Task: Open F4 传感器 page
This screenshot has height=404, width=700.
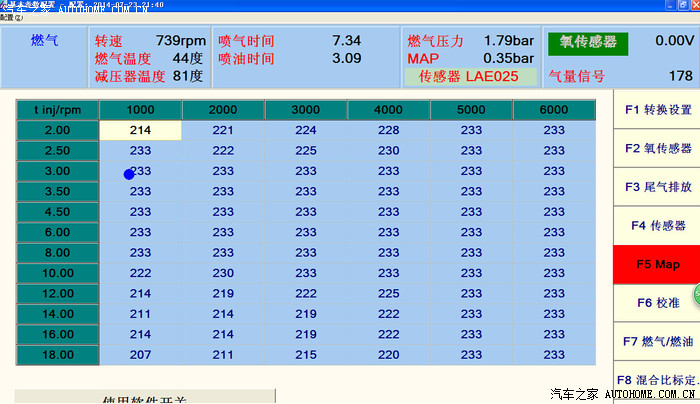Action: click(x=656, y=226)
